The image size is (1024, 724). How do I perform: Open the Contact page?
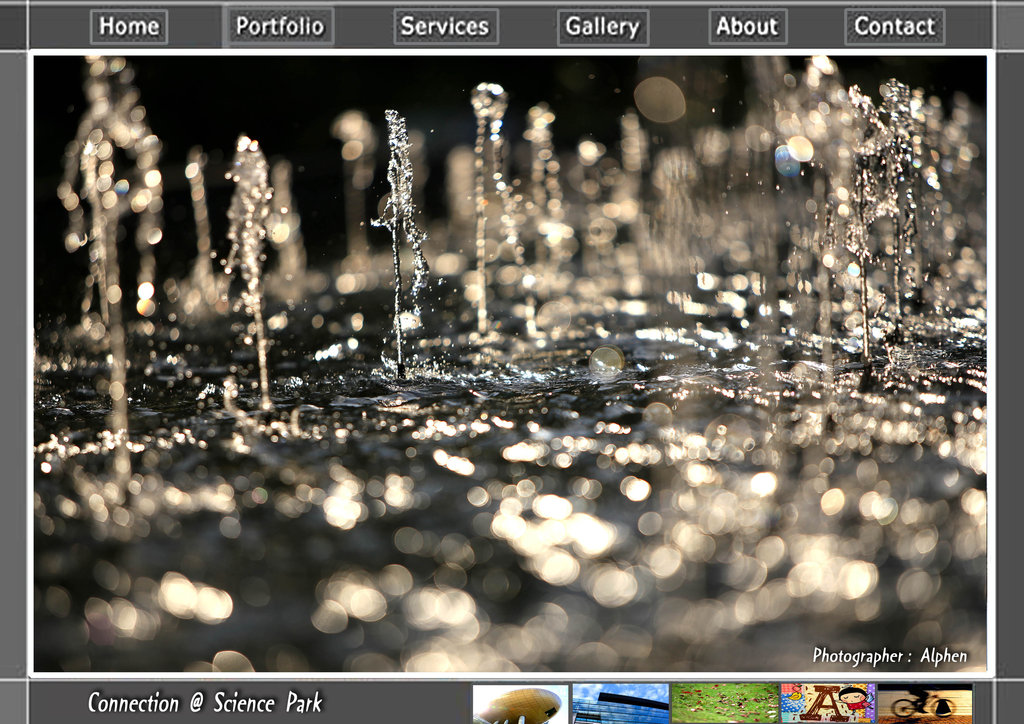895,27
